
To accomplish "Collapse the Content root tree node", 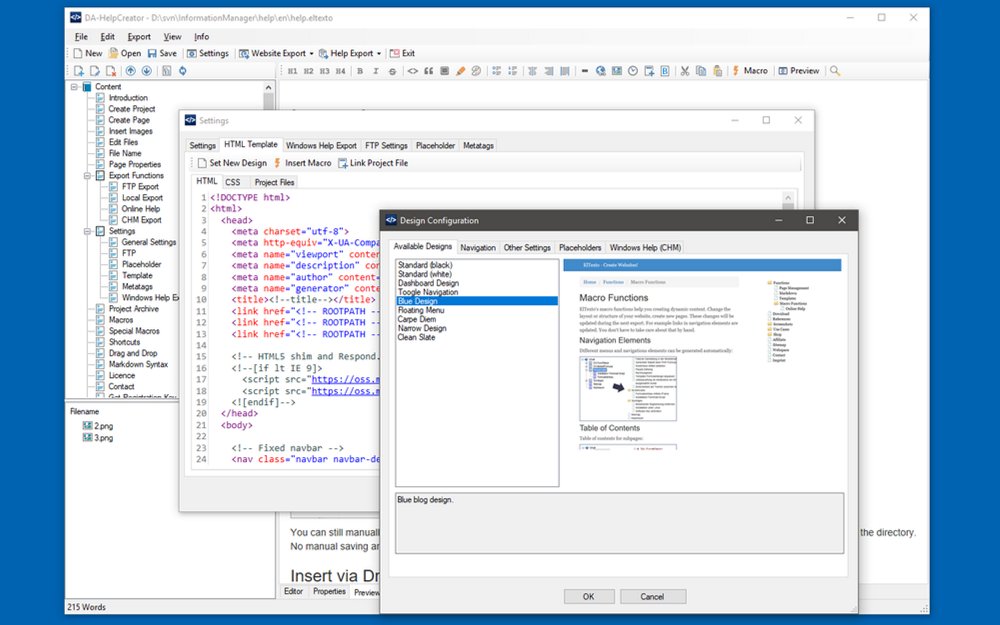I will click(x=75, y=87).
